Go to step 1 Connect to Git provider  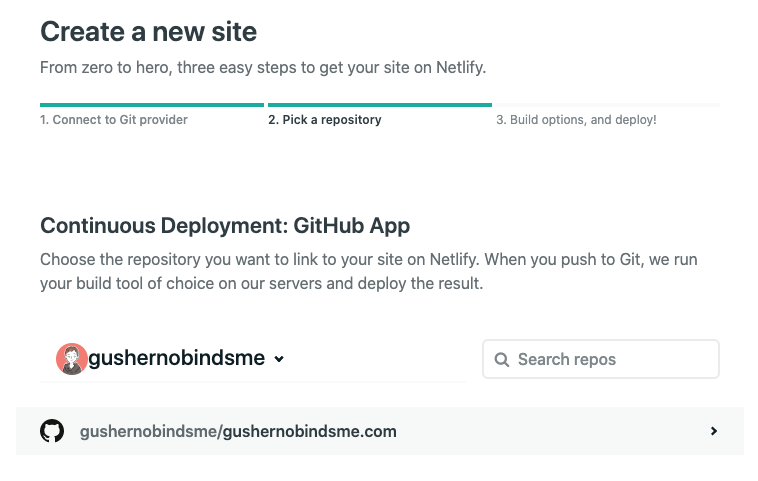coord(114,120)
